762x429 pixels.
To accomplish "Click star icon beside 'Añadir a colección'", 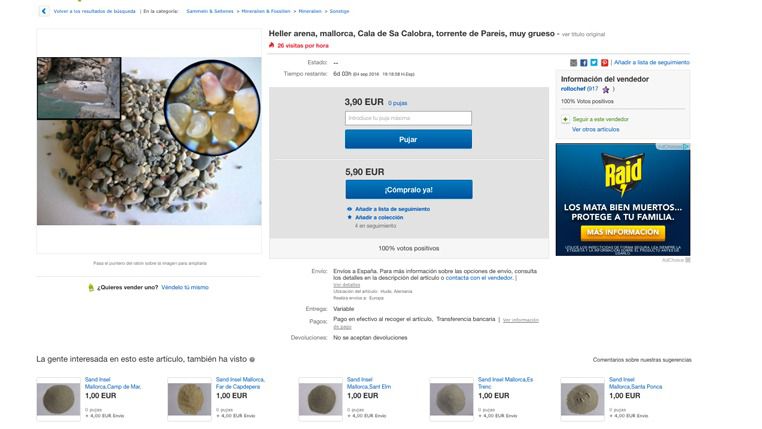I will point(349,217).
